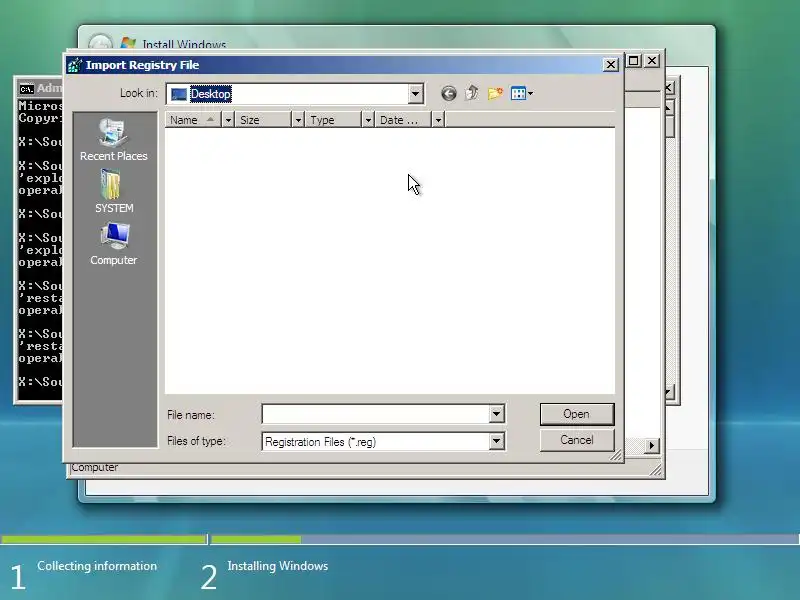Image resolution: width=800 pixels, height=600 pixels.
Task: Sort by Size column header
Action: click(263, 120)
